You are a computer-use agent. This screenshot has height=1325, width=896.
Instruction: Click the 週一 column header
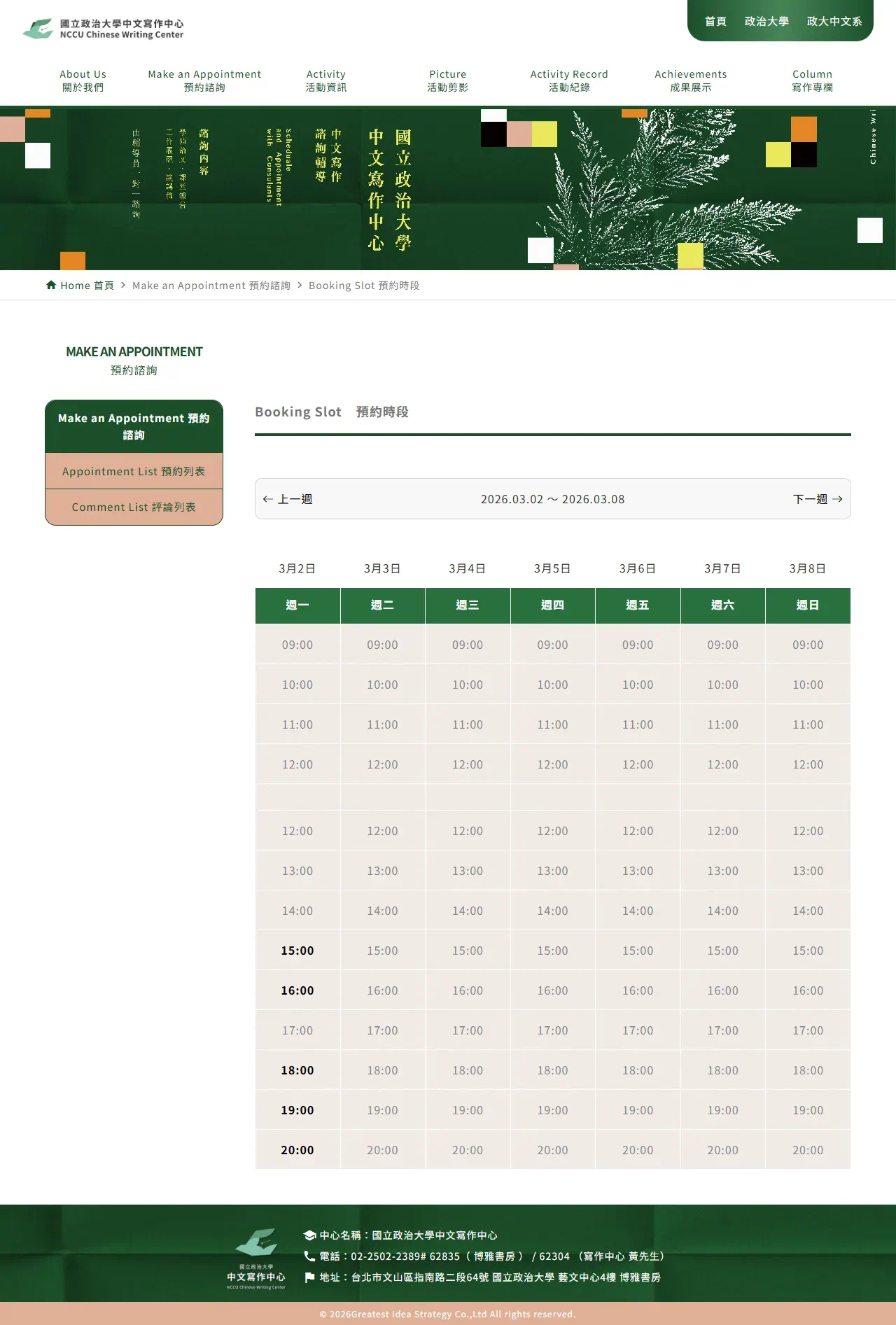(x=297, y=605)
